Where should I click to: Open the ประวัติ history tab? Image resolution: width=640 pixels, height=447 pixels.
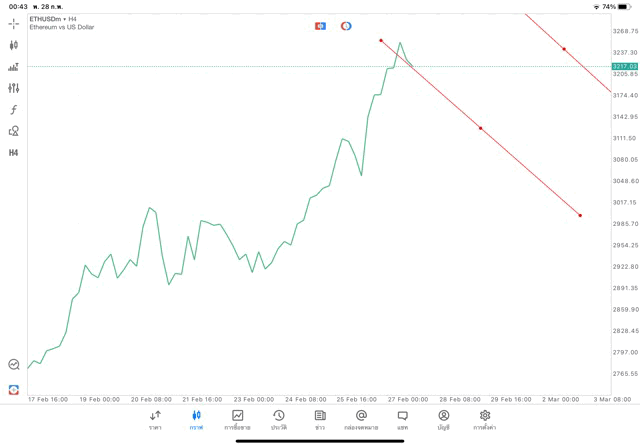point(279,420)
